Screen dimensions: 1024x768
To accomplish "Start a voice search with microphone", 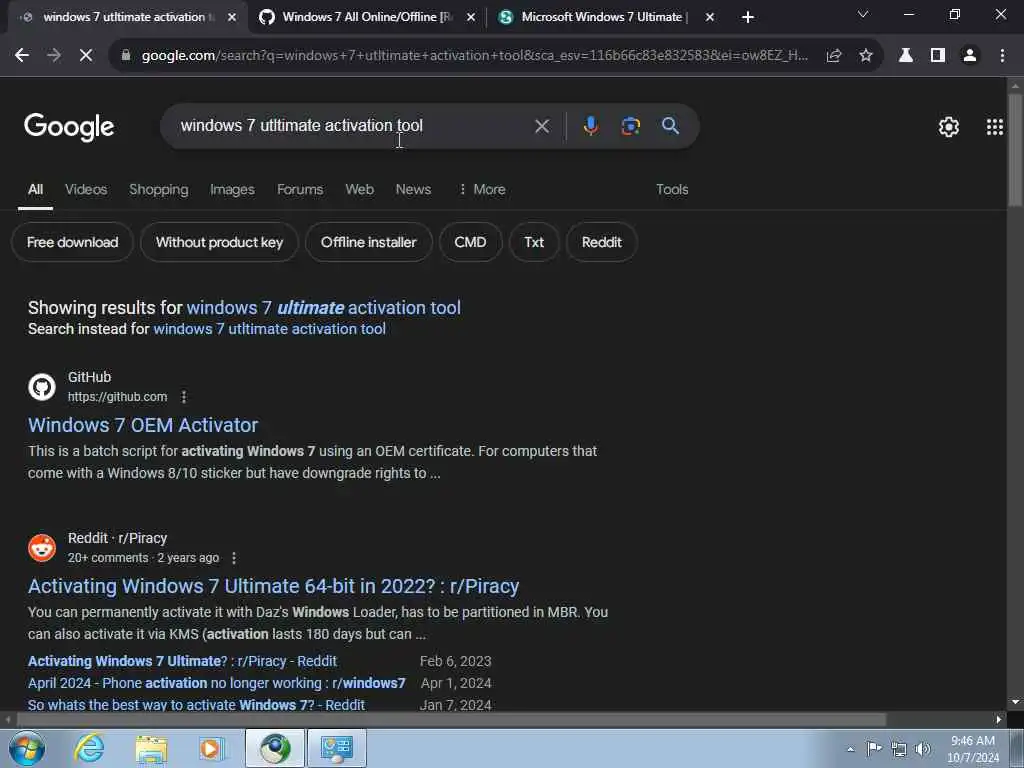I will (x=590, y=125).
